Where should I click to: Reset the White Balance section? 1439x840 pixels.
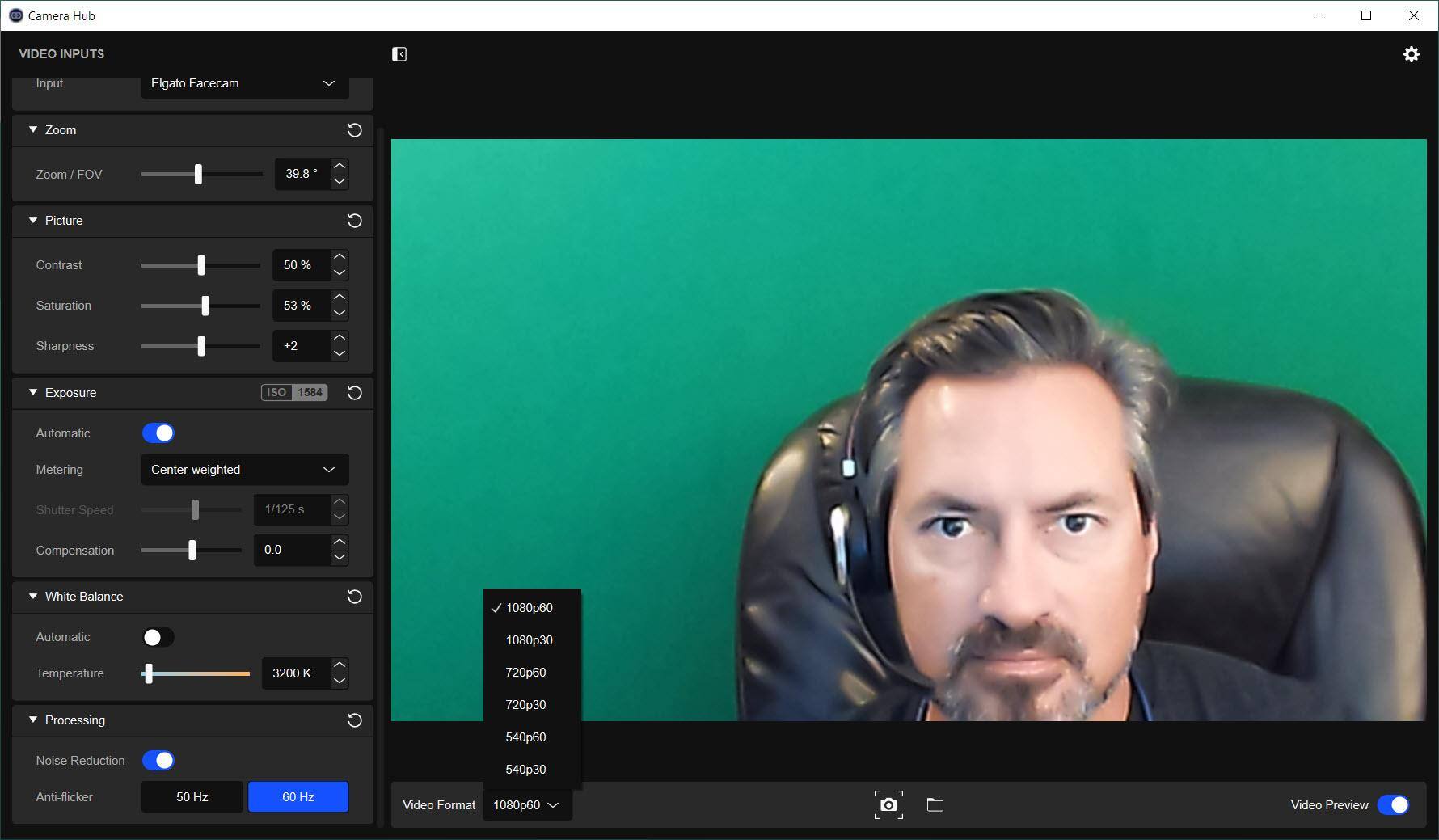pos(354,597)
